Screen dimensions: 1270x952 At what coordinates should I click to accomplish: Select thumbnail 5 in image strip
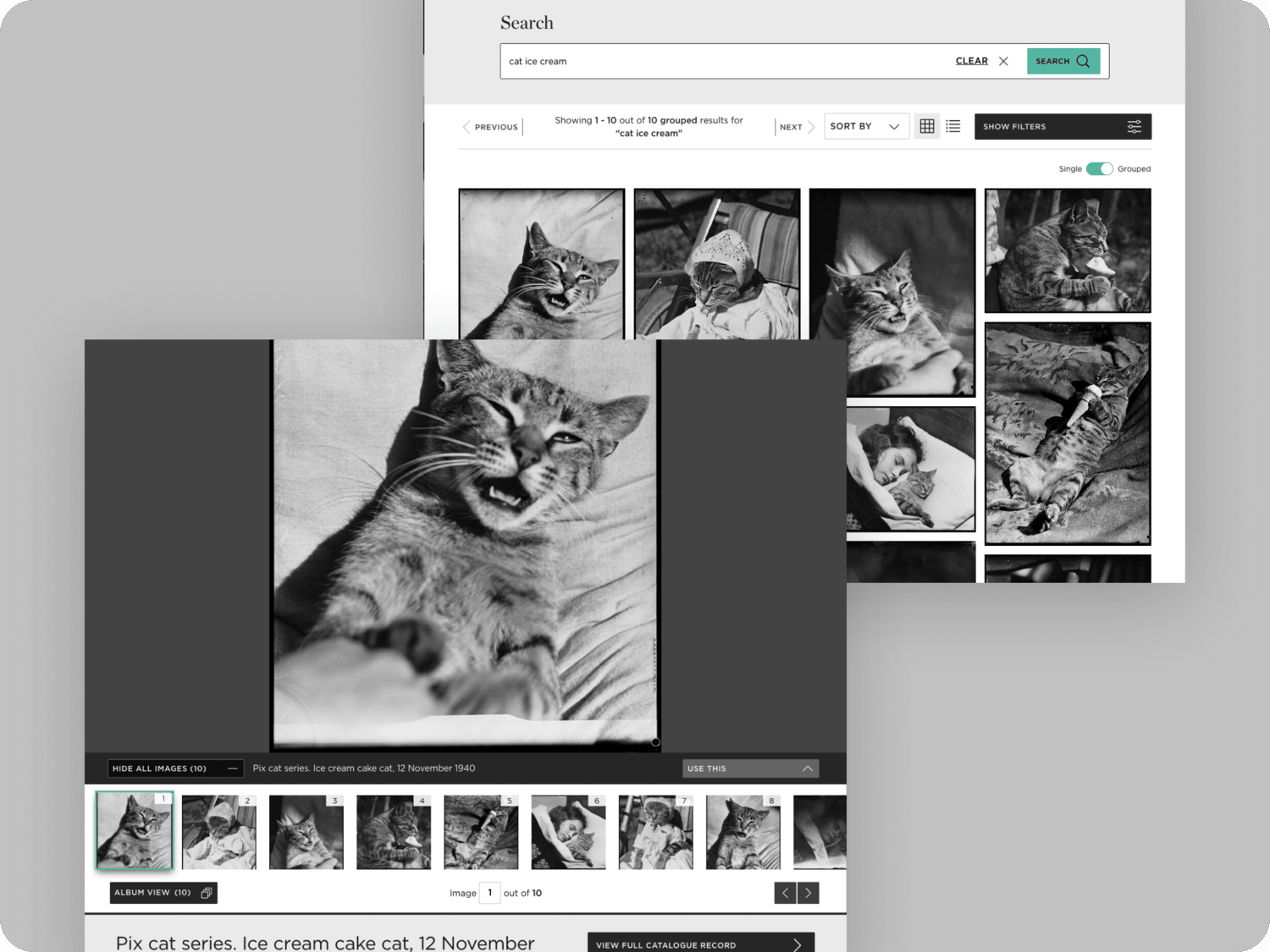click(481, 832)
